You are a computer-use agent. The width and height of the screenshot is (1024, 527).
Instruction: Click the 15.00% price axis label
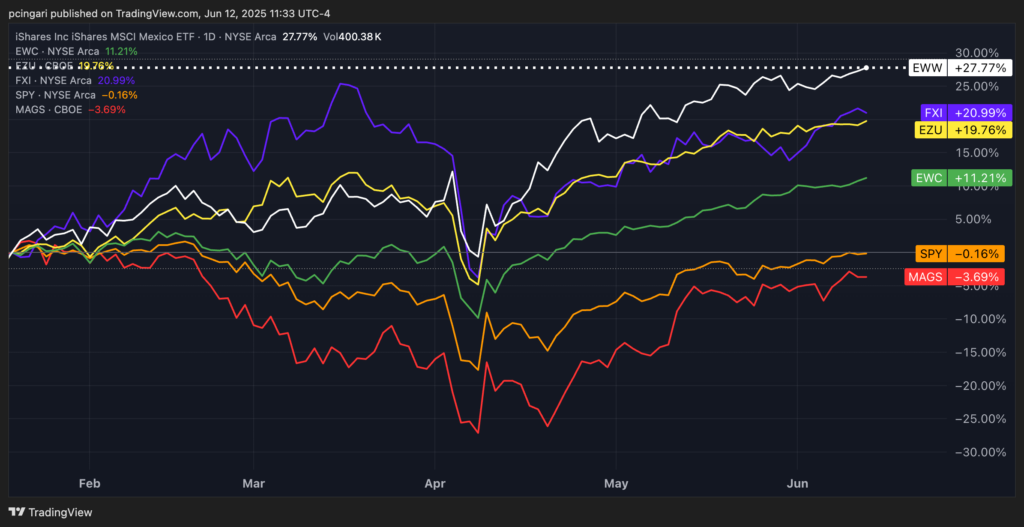pyautogui.click(x=979, y=153)
